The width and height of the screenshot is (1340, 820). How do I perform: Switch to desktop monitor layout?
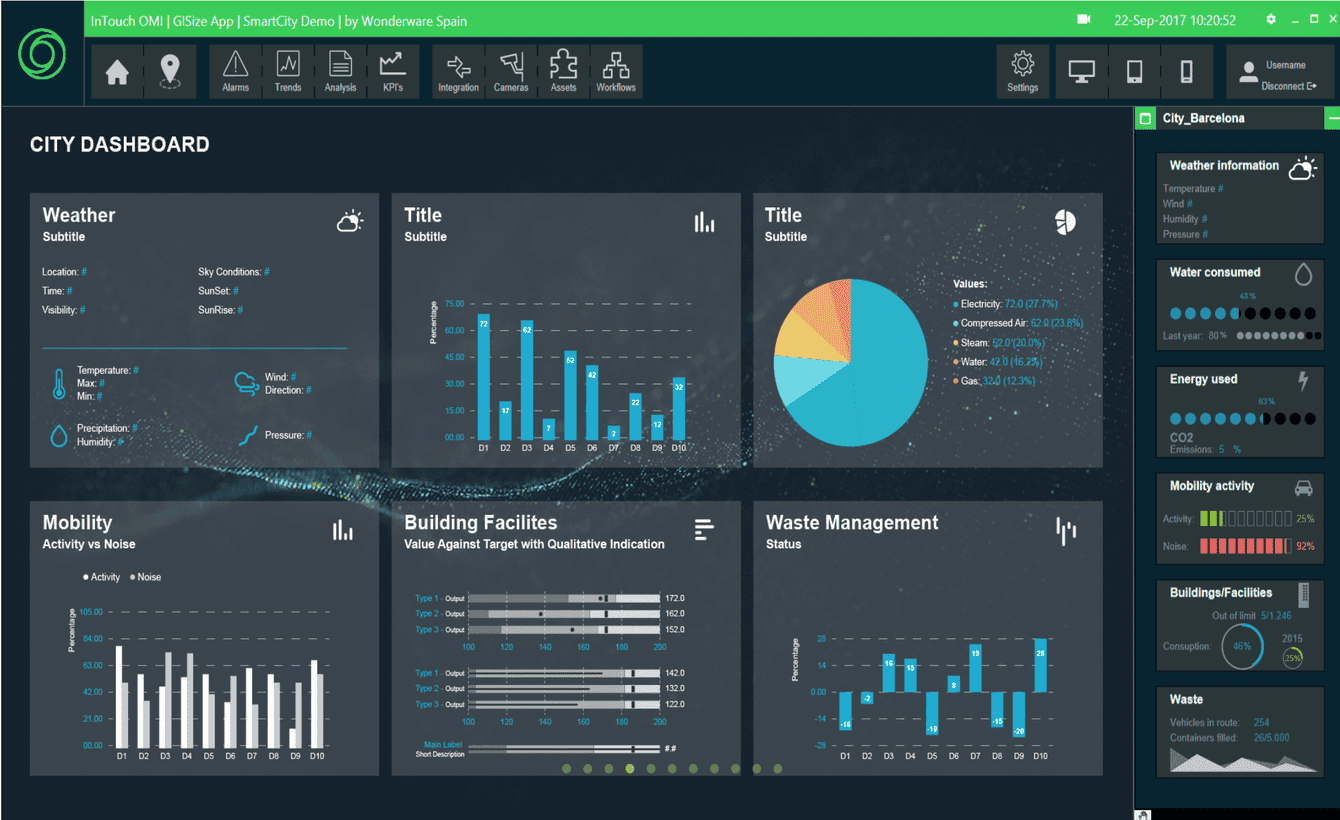tap(1081, 72)
